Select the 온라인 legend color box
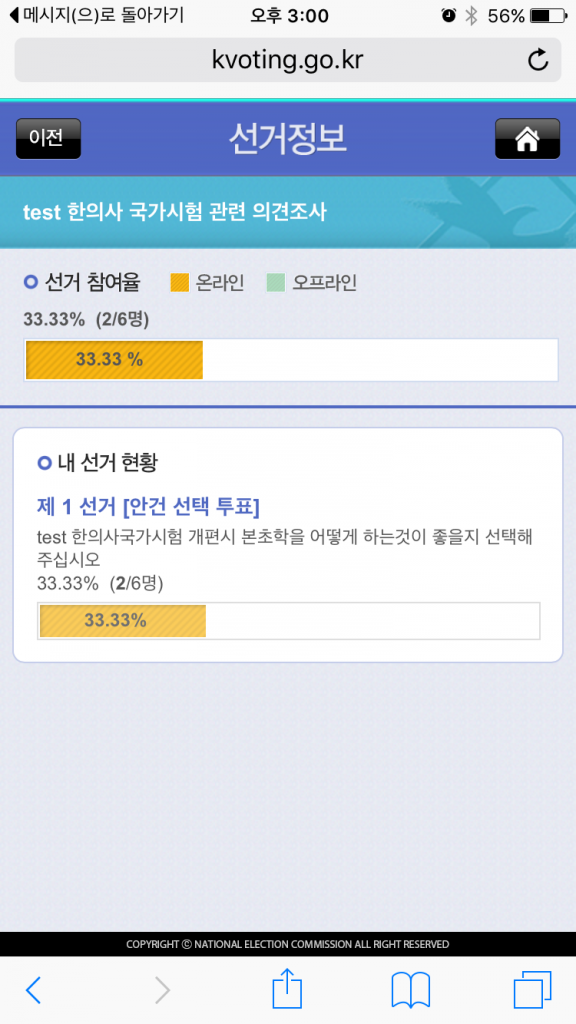 pos(179,283)
